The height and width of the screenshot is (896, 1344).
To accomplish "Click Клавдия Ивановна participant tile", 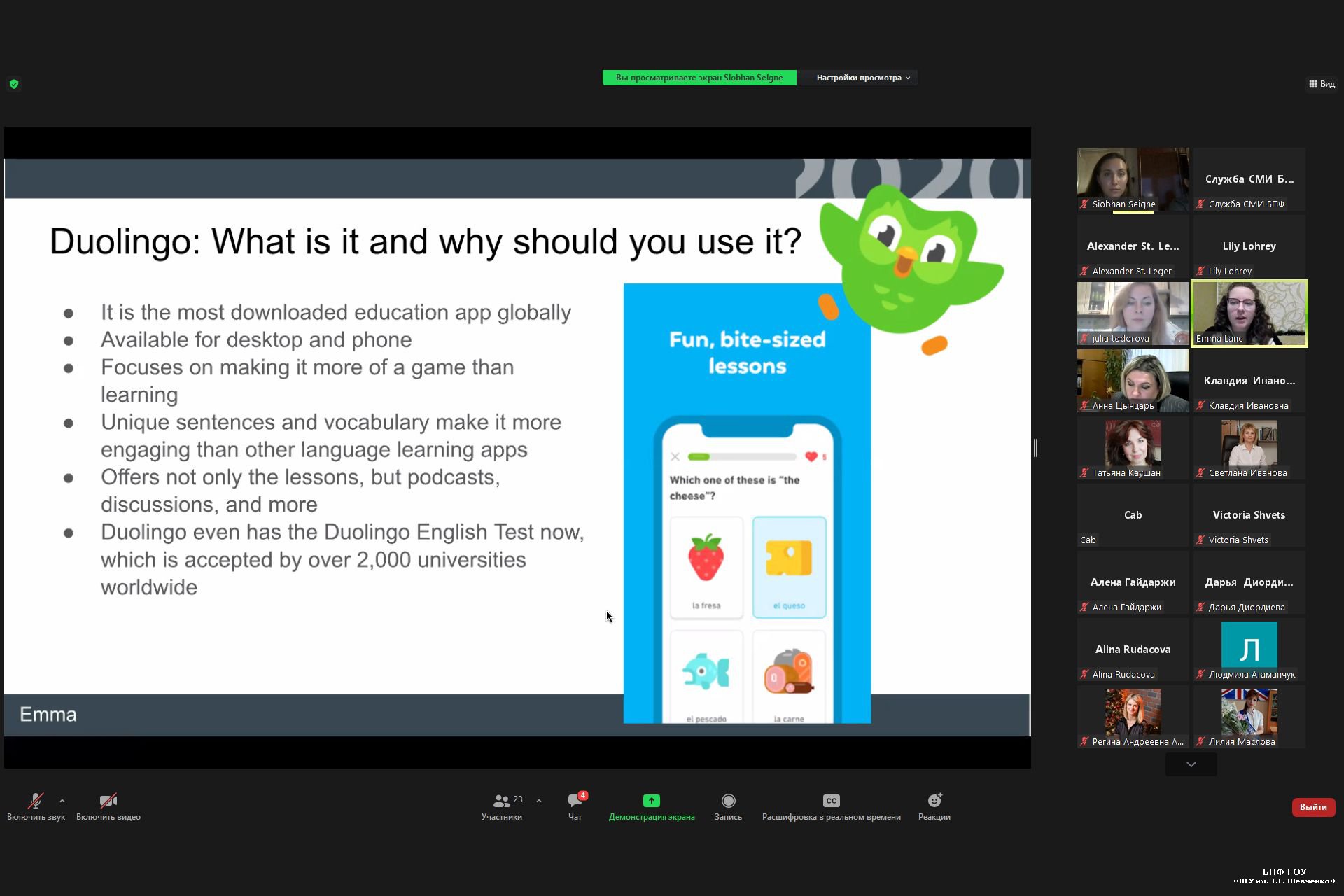I will 1249,381.
